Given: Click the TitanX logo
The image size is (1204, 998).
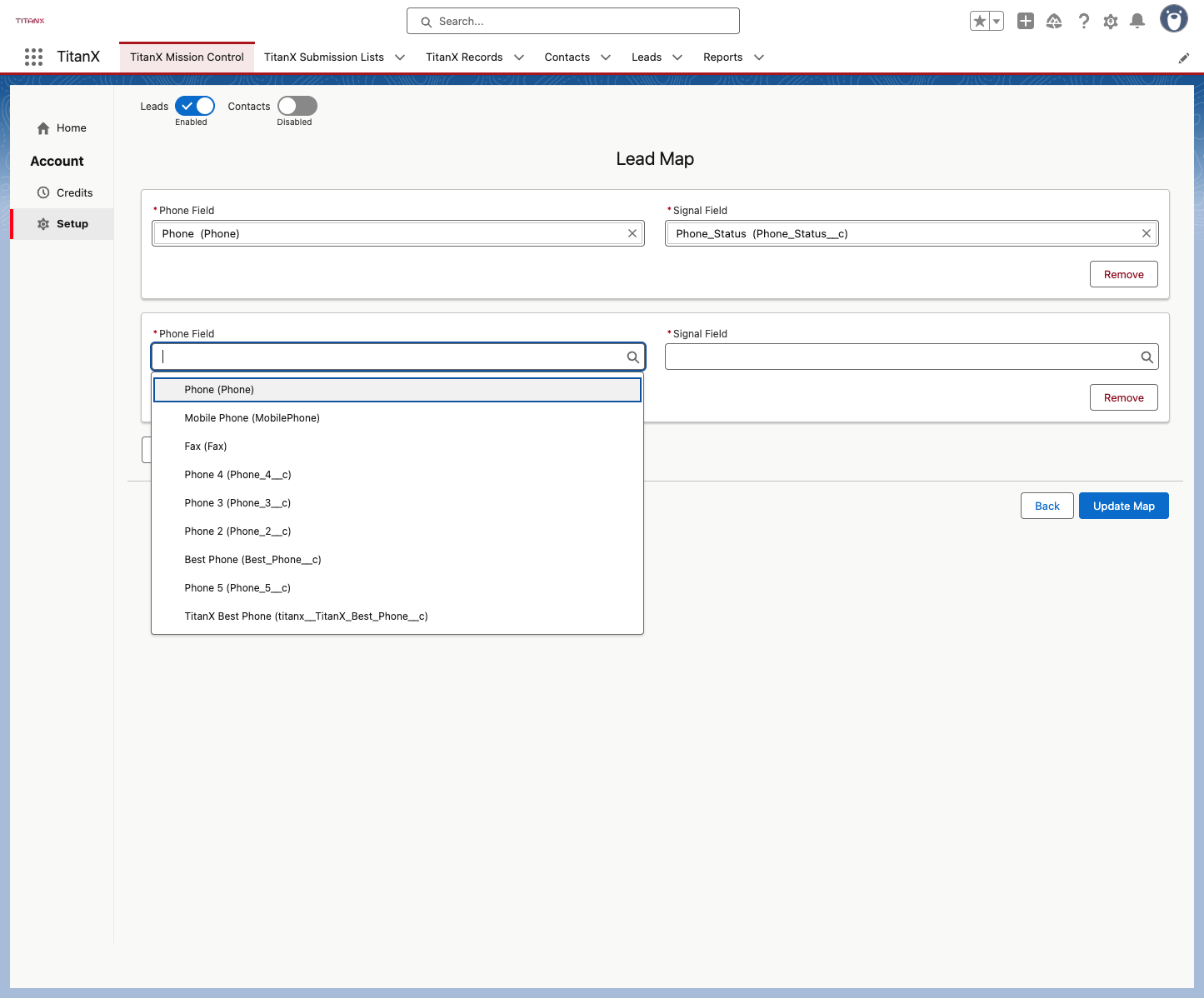Looking at the screenshot, I should tap(30, 21).
